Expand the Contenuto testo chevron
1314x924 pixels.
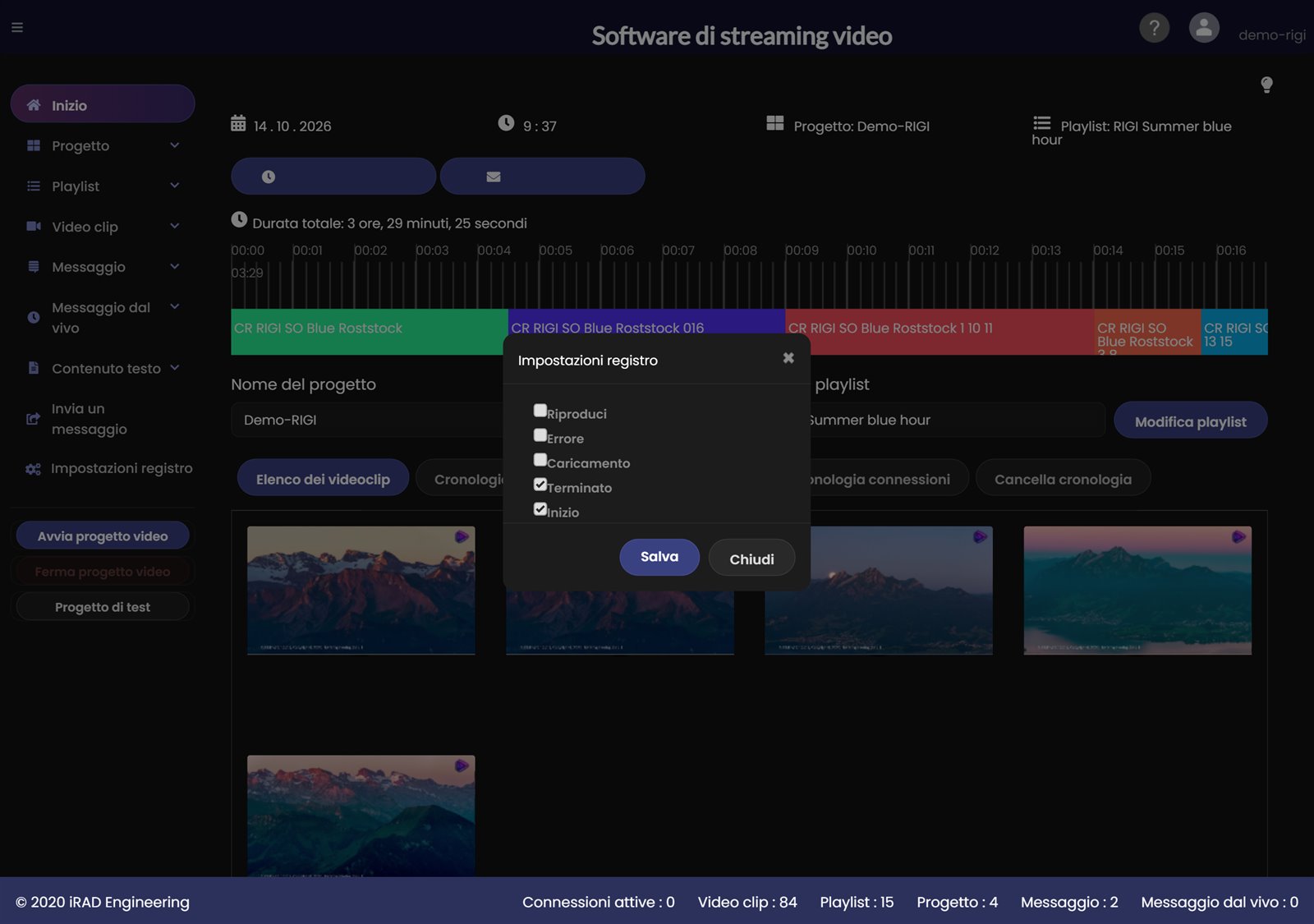(175, 368)
